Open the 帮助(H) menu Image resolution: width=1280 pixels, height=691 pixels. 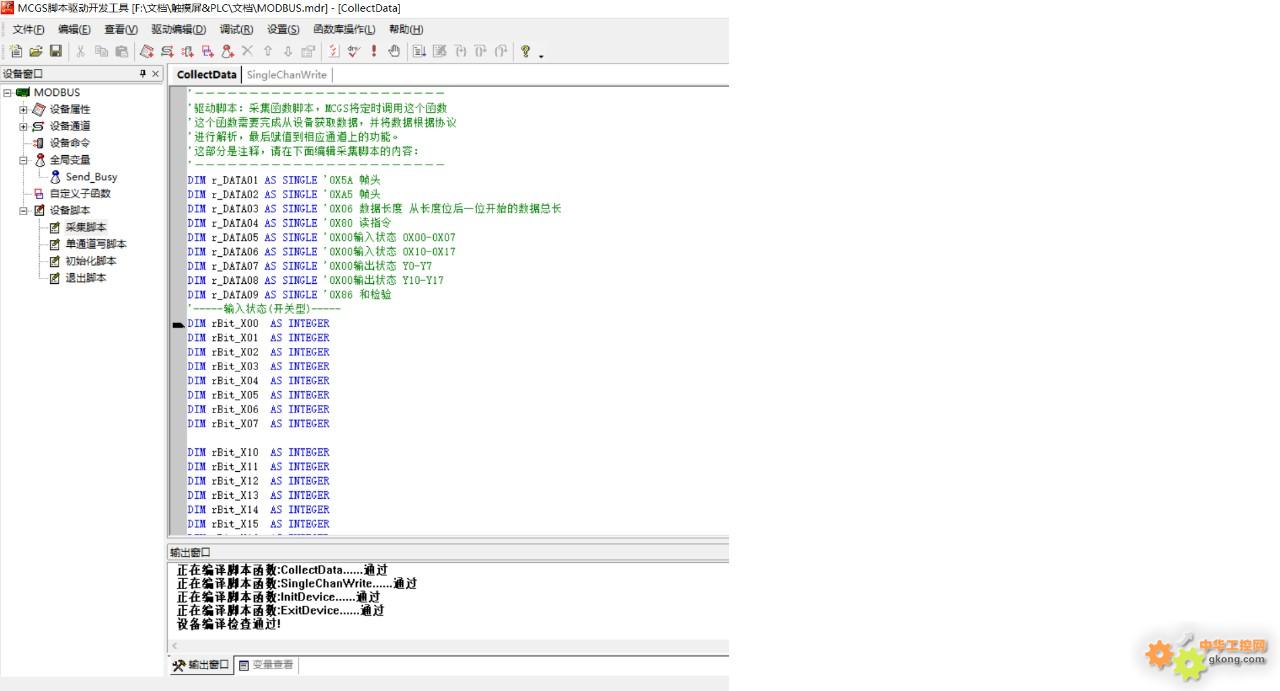pos(405,30)
